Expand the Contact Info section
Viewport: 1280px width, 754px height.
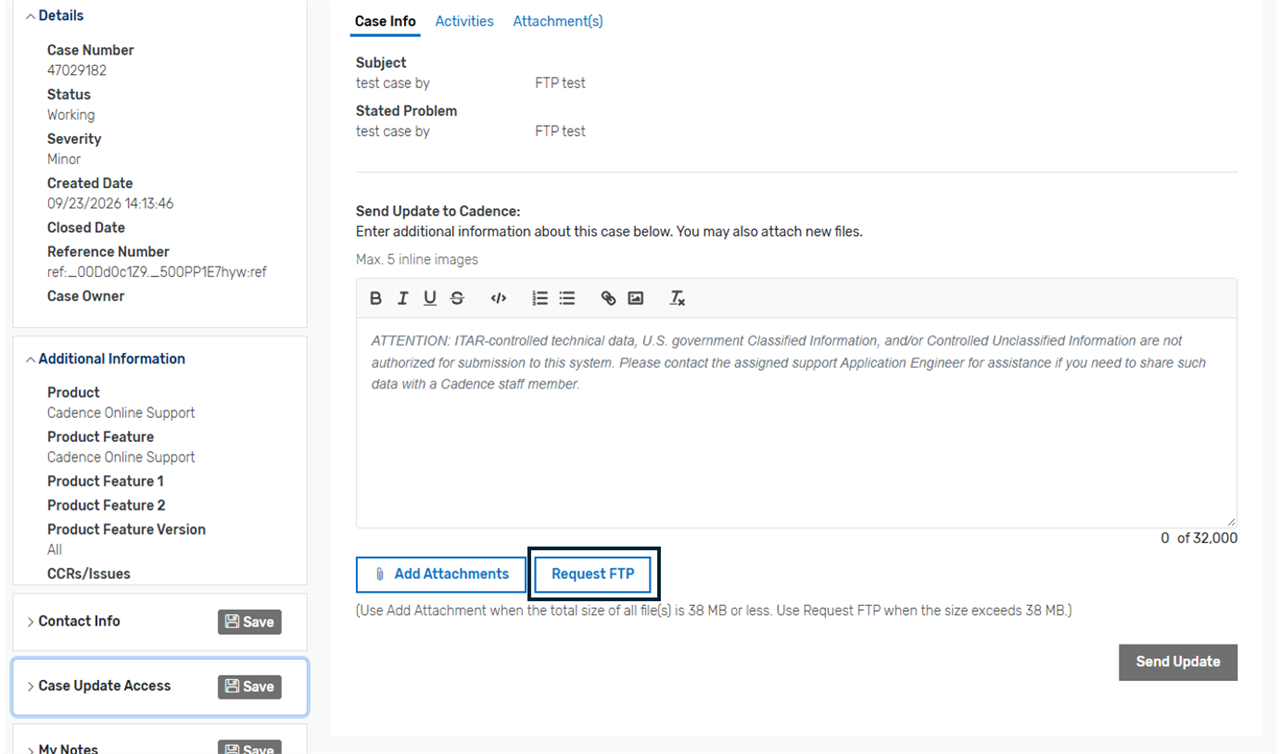tap(73, 621)
